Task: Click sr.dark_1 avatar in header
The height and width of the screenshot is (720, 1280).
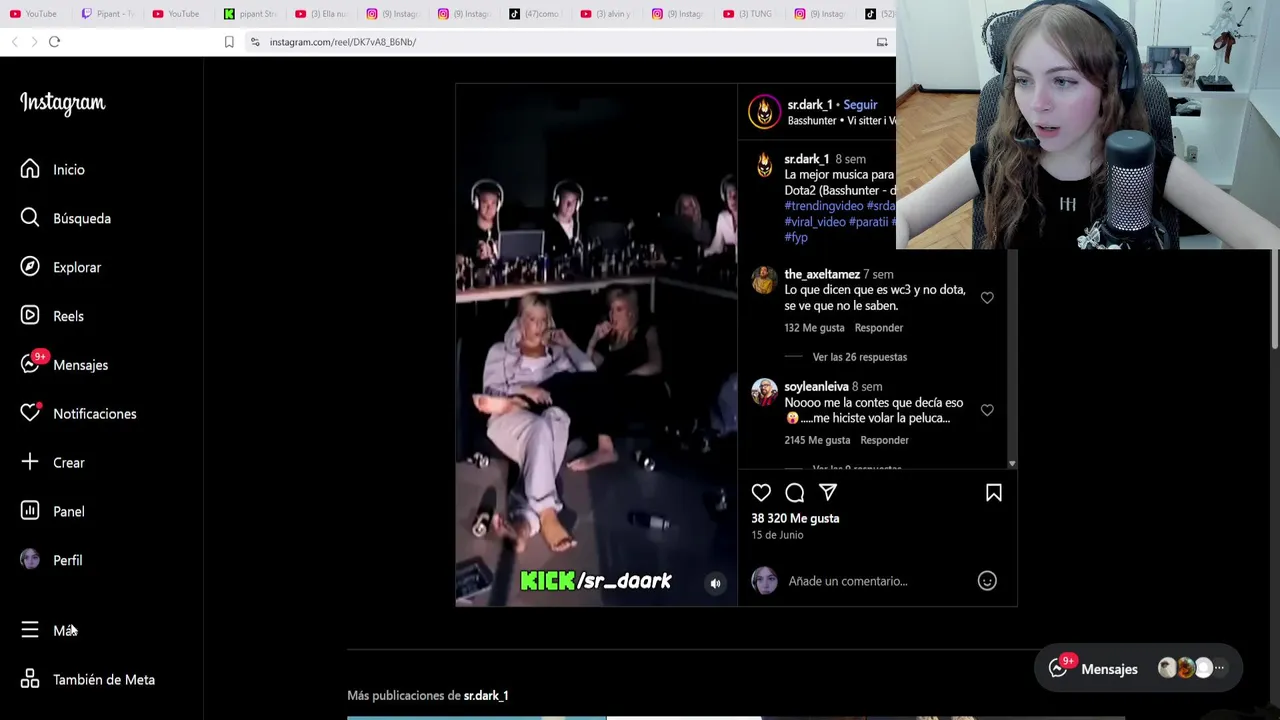Action: (x=764, y=112)
